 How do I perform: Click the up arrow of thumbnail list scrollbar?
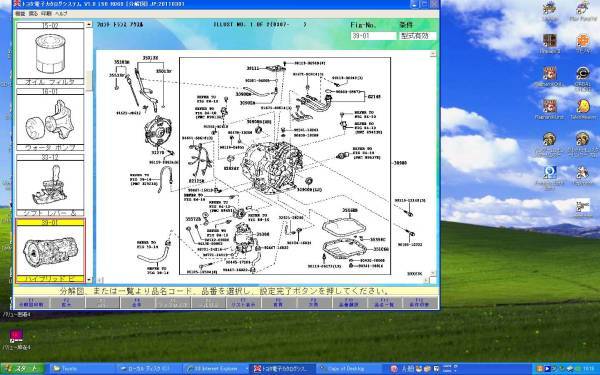[x=89, y=24]
